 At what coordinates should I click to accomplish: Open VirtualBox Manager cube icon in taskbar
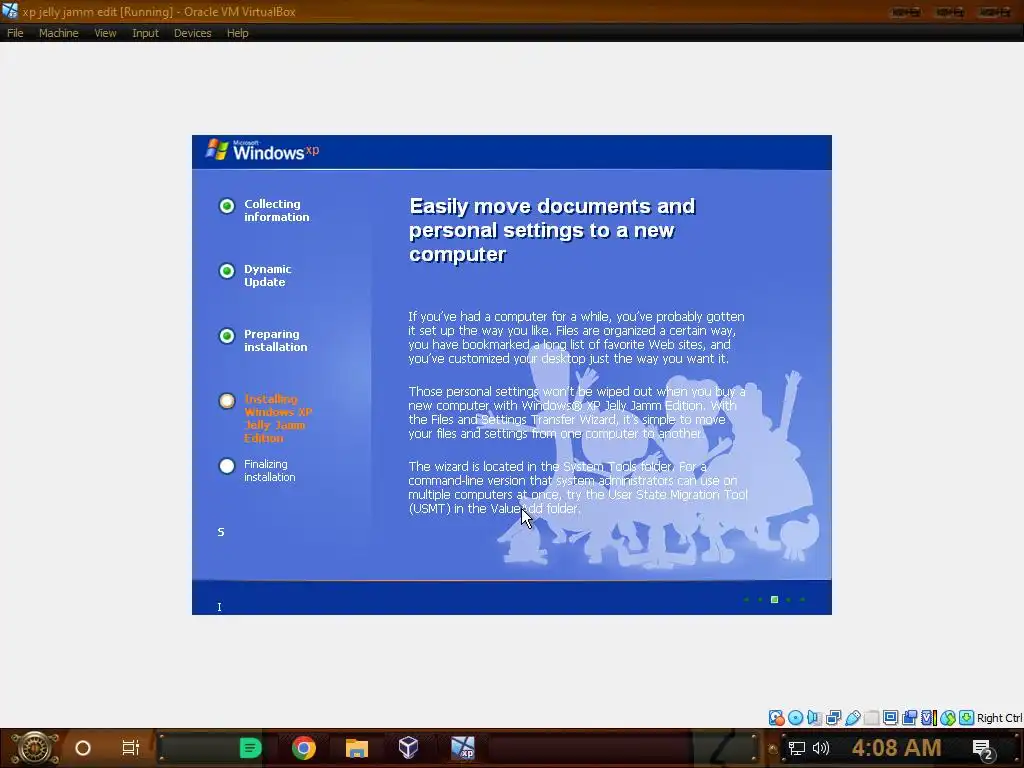click(408, 748)
